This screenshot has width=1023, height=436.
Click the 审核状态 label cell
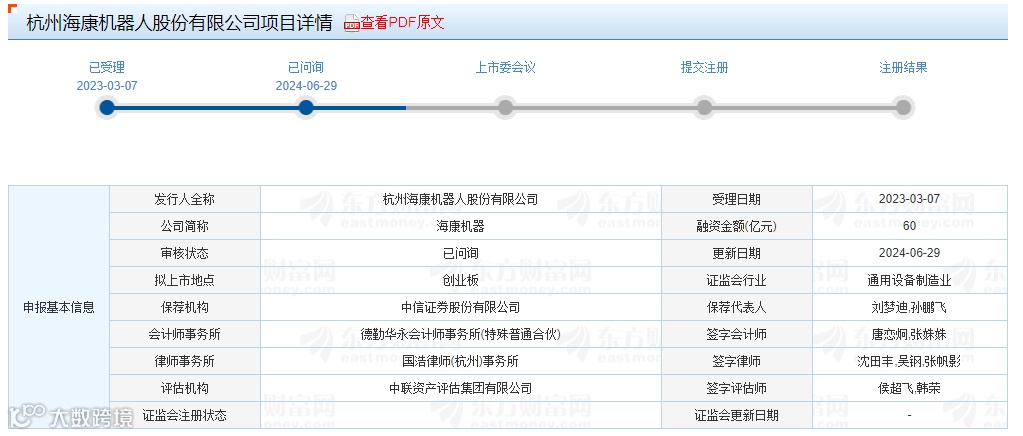pyautogui.click(x=185, y=253)
